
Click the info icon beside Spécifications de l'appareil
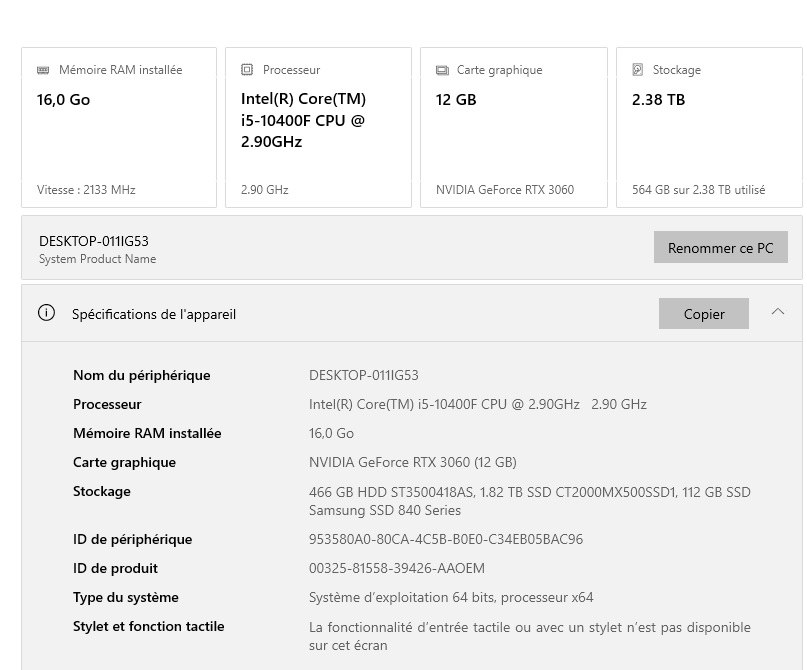(46, 313)
